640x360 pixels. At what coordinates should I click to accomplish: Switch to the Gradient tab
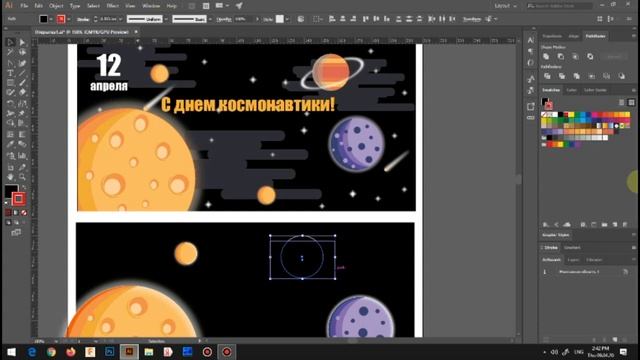(x=572, y=247)
